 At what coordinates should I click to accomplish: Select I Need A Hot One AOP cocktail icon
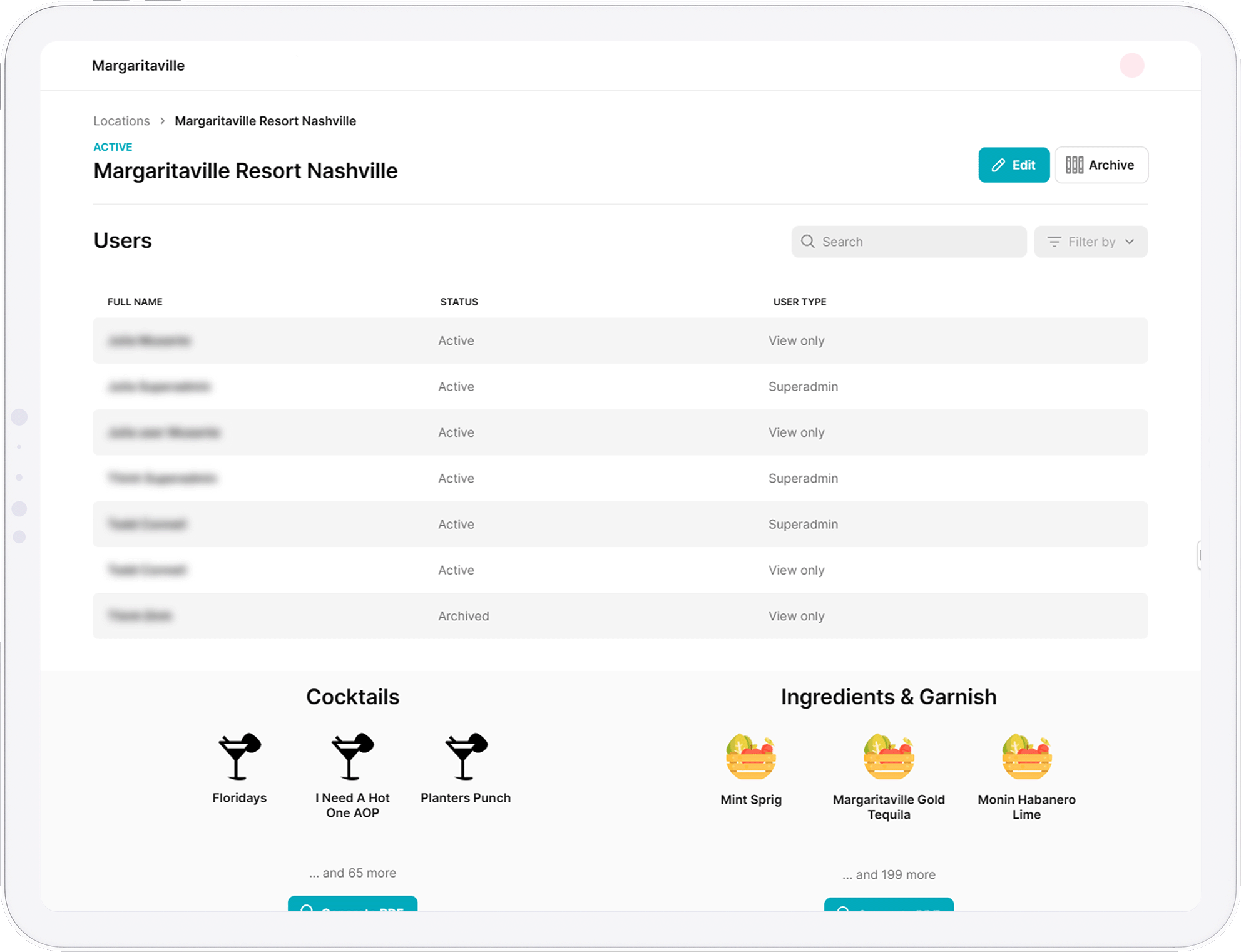352,756
